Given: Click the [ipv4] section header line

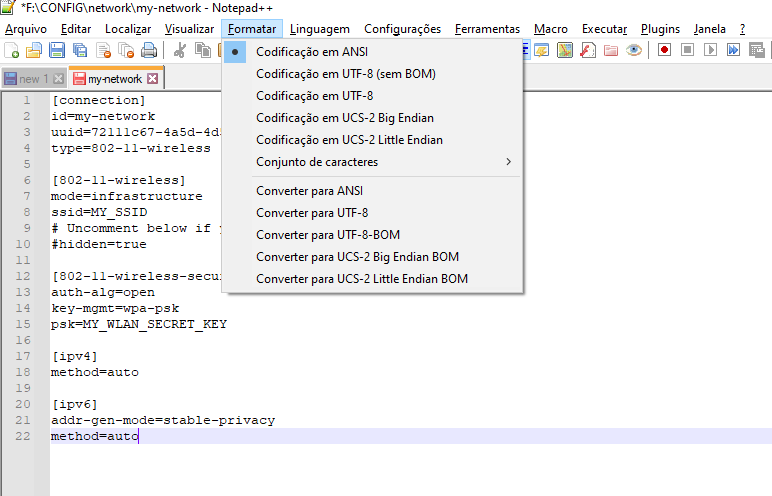Looking at the screenshot, I should point(75,356).
